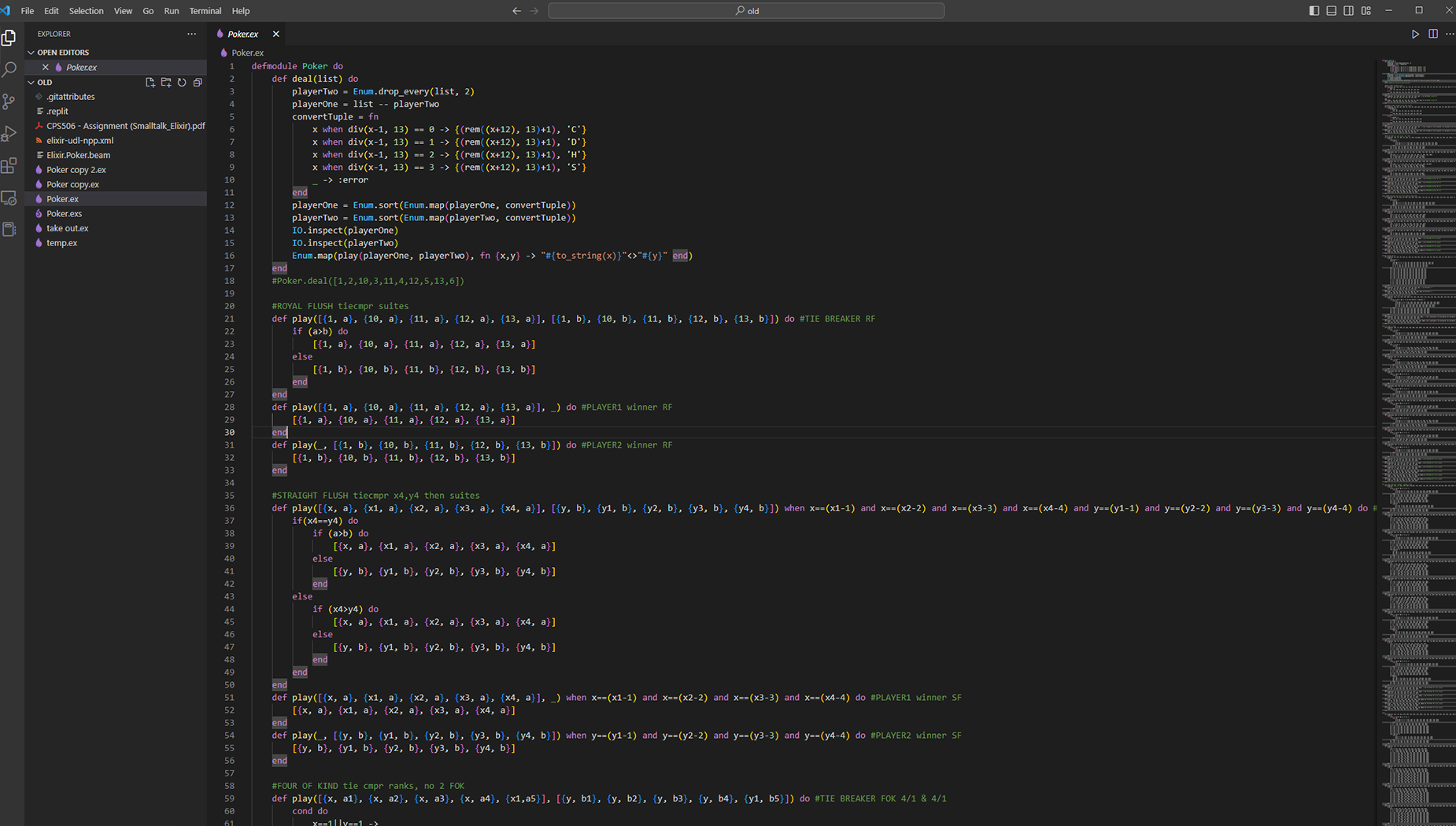1456x826 pixels.
Task: Open the Search view in activity bar
Action: coord(9,70)
